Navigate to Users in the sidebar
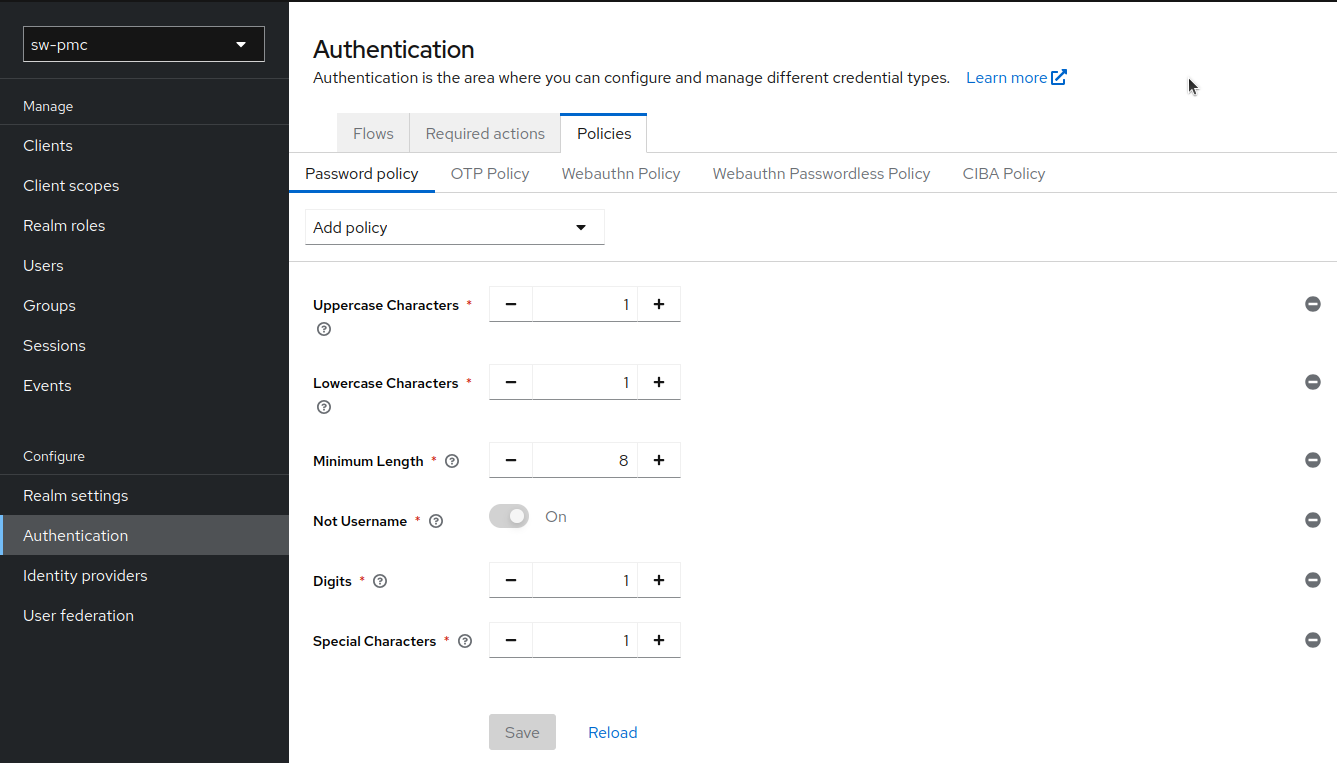The height and width of the screenshot is (763, 1337). pyautogui.click(x=43, y=265)
